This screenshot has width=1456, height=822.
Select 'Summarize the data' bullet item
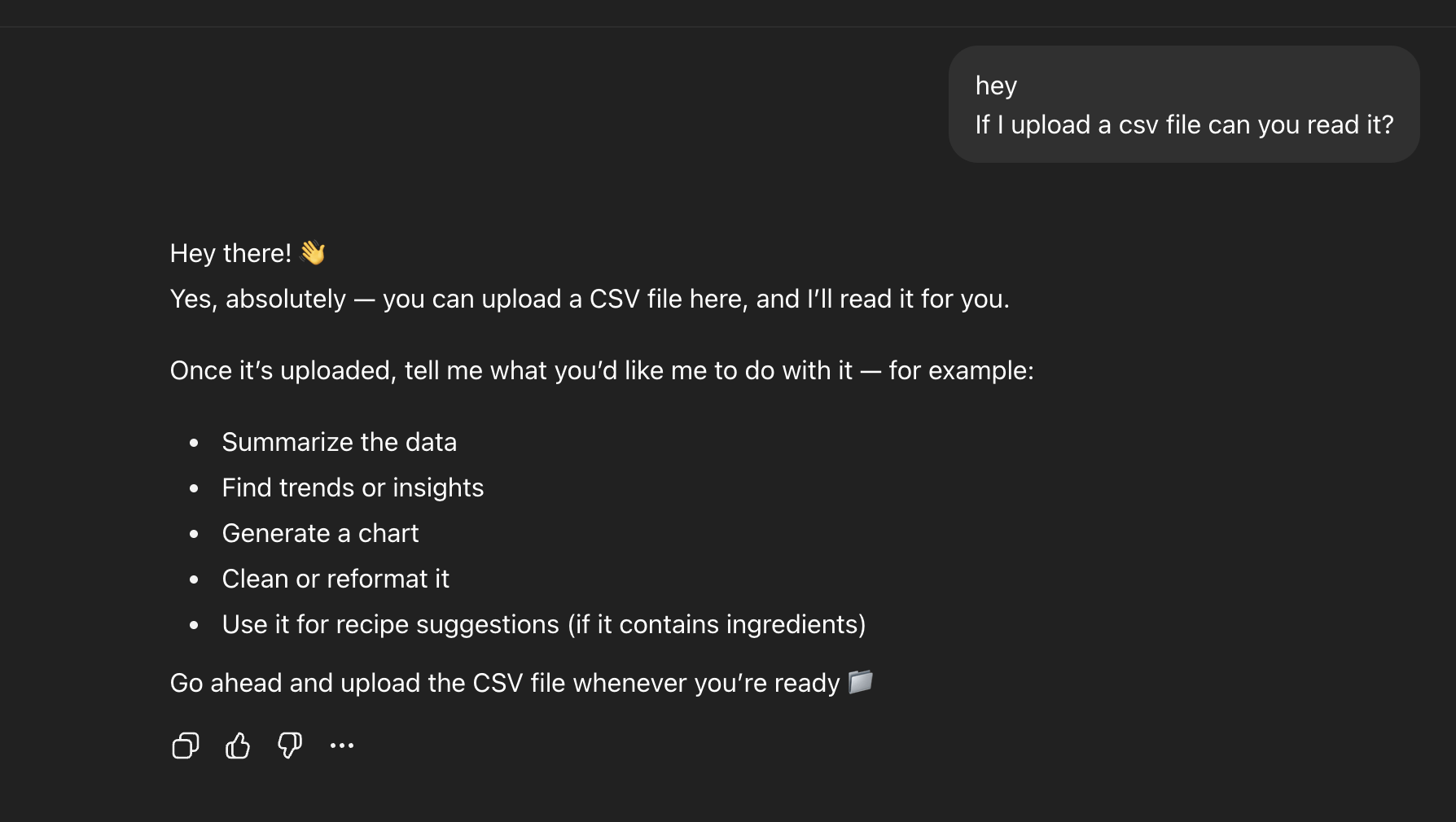click(x=339, y=442)
